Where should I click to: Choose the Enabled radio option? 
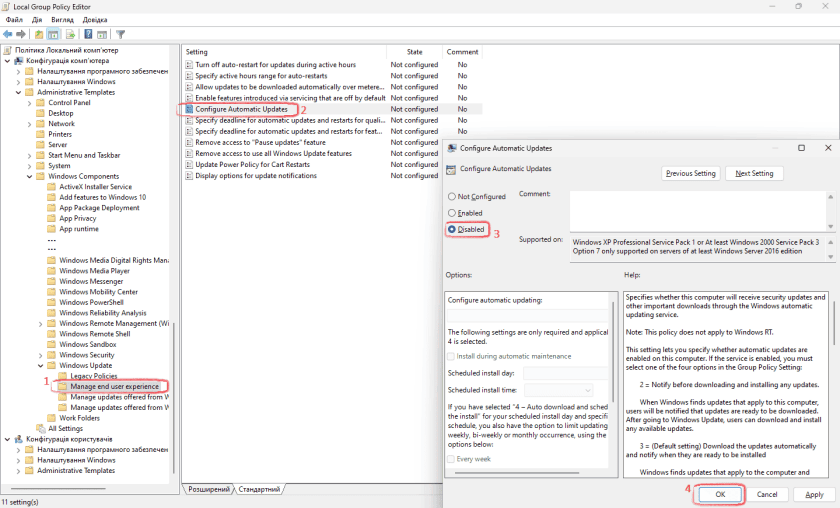(x=453, y=213)
